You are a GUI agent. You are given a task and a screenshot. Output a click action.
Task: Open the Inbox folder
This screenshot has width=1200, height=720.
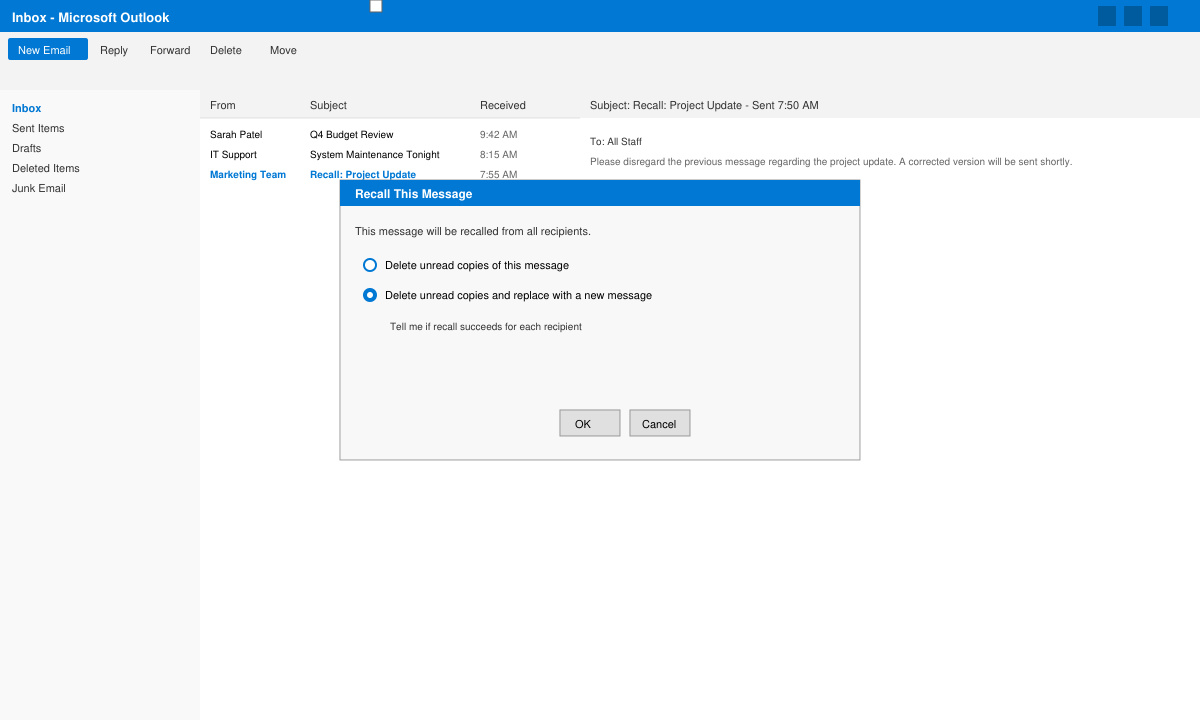(x=27, y=108)
